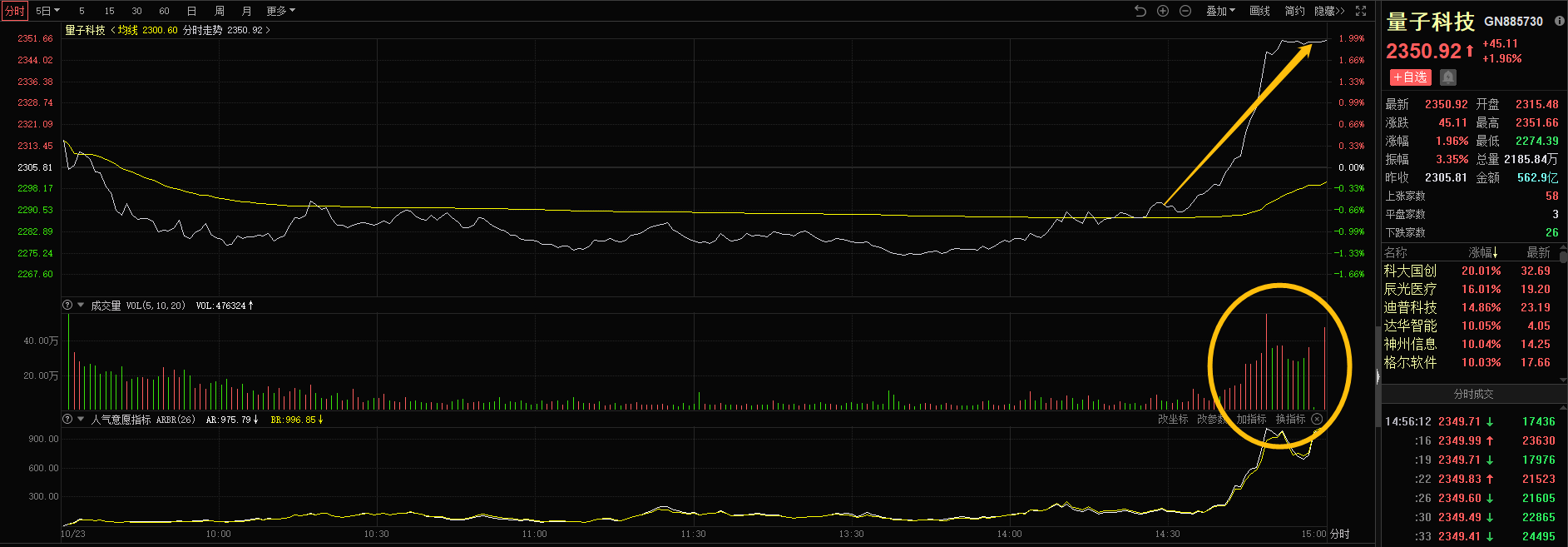Collapse side panel via divider arrow
Screen dimensions: 1568x547
click(1378, 377)
